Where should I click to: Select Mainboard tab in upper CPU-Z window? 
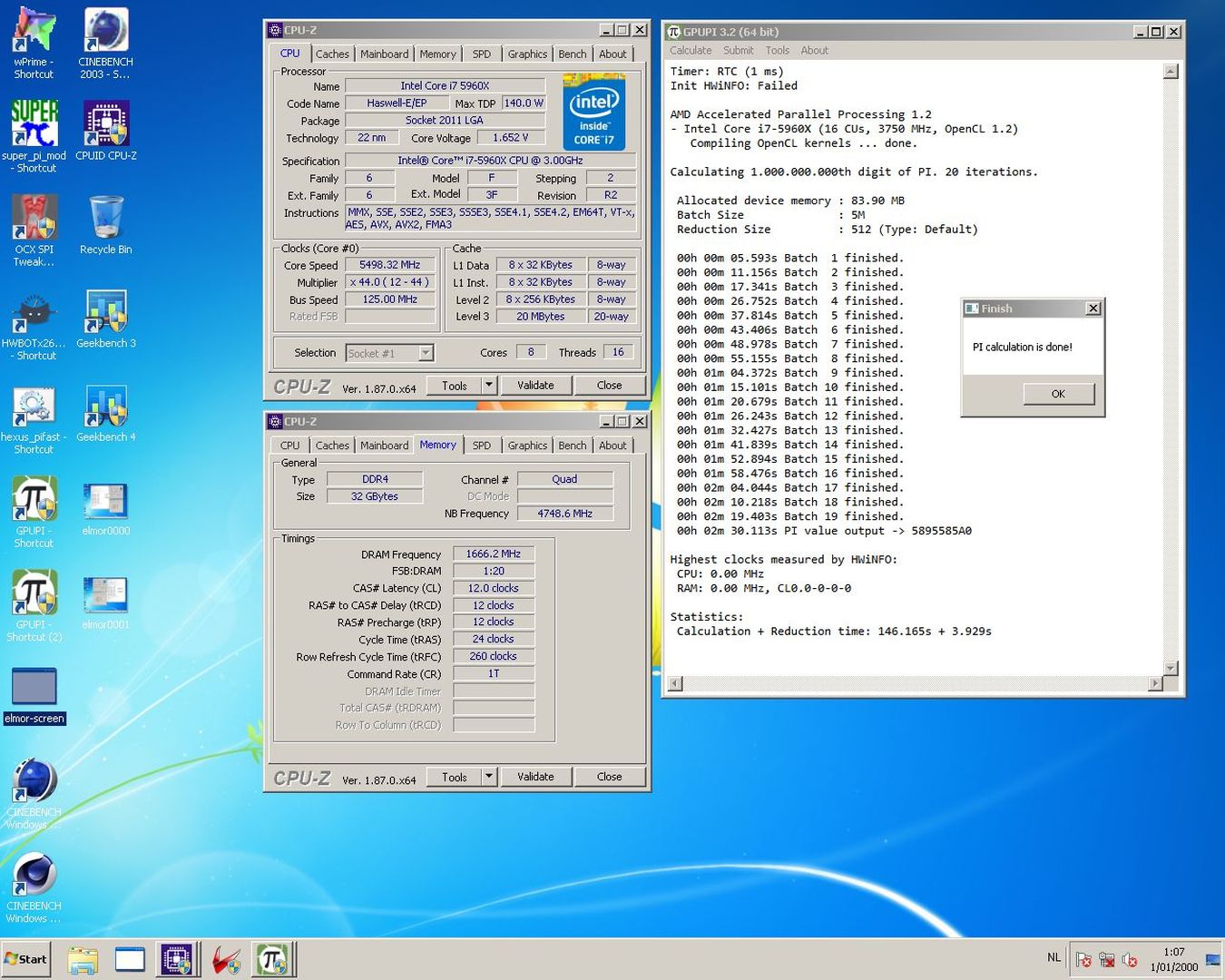click(384, 54)
